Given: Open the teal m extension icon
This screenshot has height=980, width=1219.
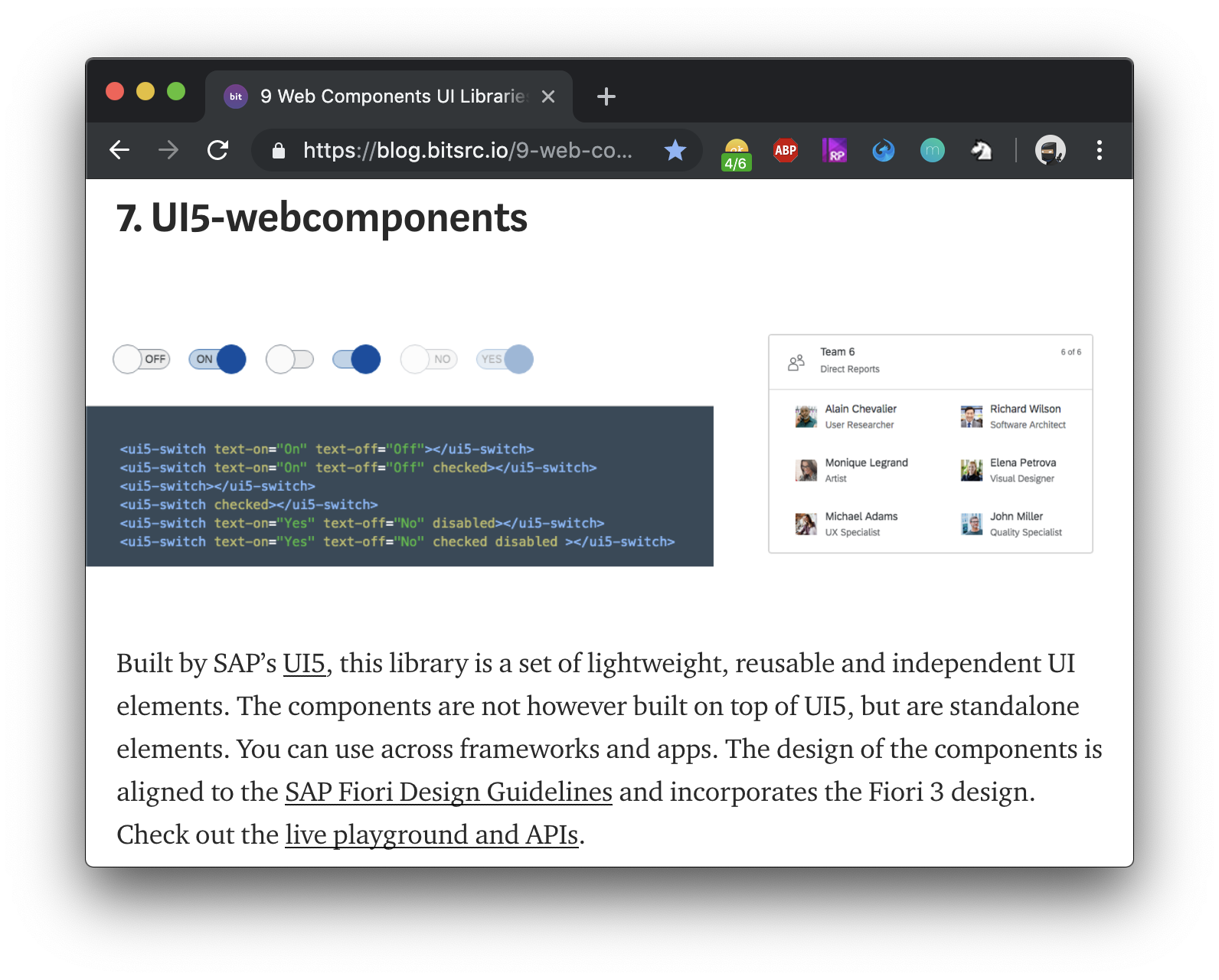Looking at the screenshot, I should [x=932, y=150].
